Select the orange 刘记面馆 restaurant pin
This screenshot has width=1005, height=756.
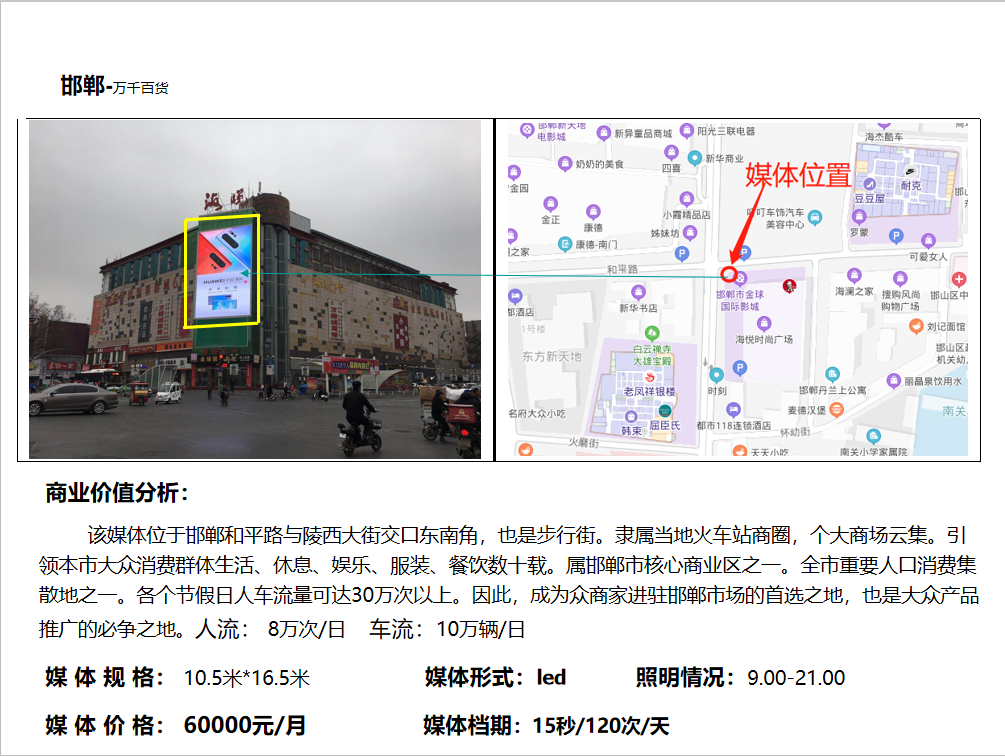(917, 326)
